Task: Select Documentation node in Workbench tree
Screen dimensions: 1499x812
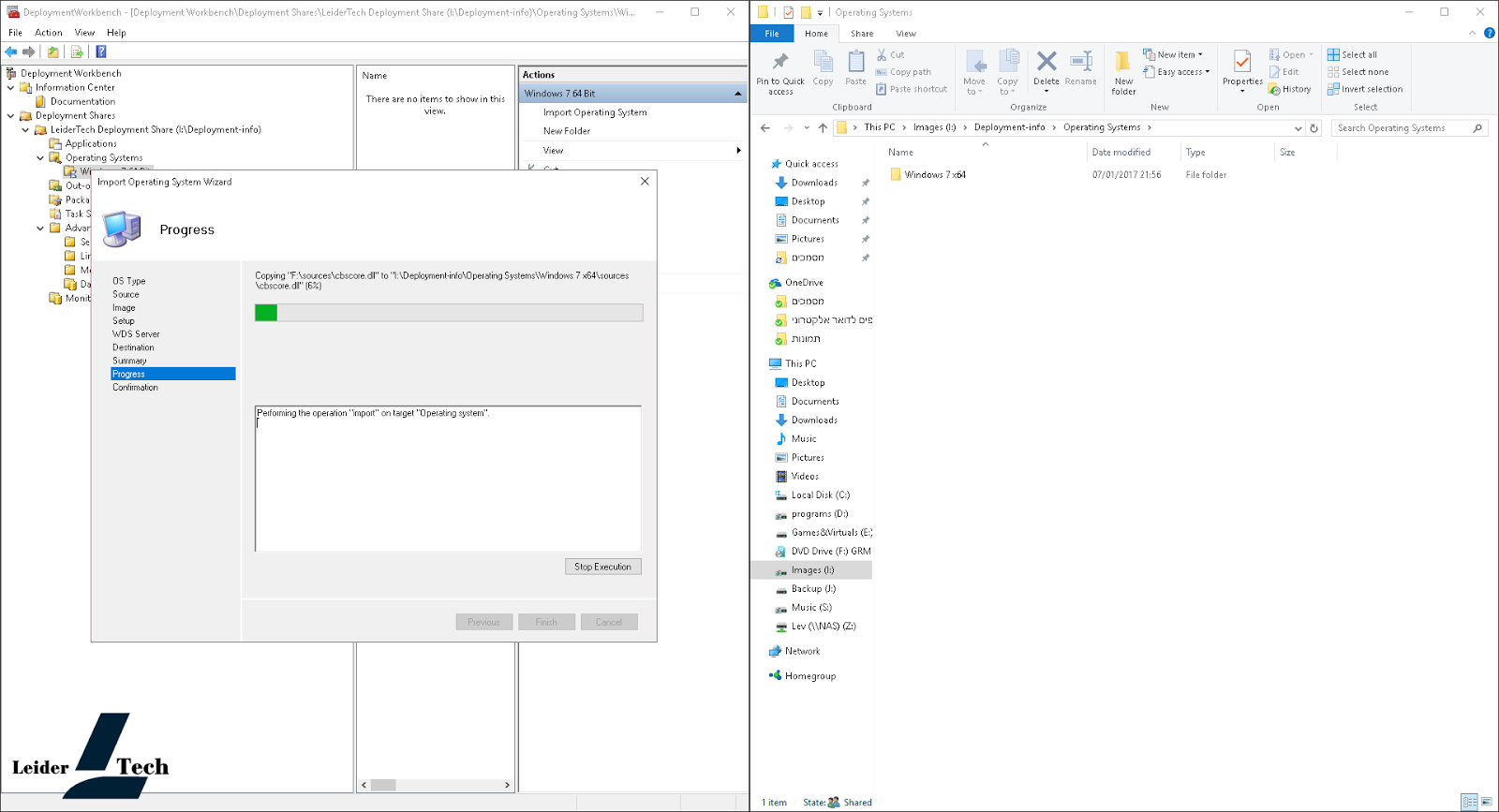Action: click(x=82, y=102)
